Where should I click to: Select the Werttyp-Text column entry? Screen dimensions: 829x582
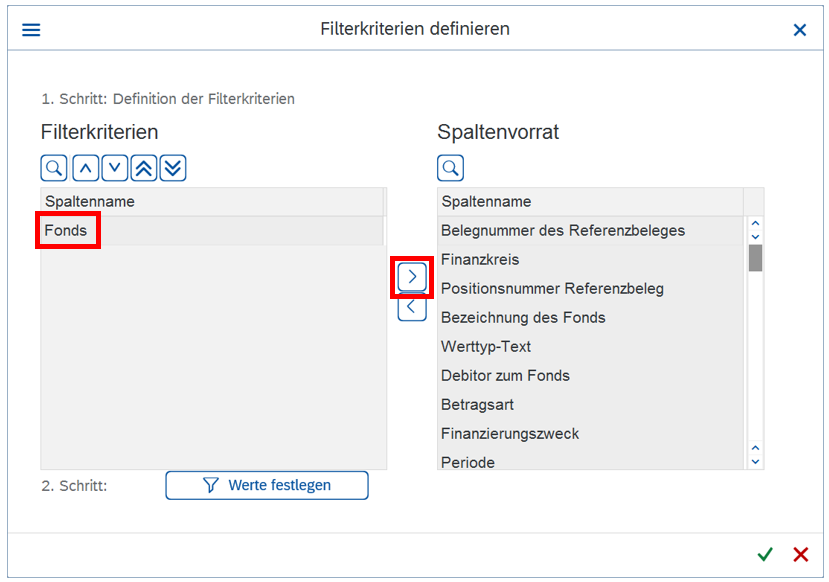pyautogui.click(x=486, y=347)
